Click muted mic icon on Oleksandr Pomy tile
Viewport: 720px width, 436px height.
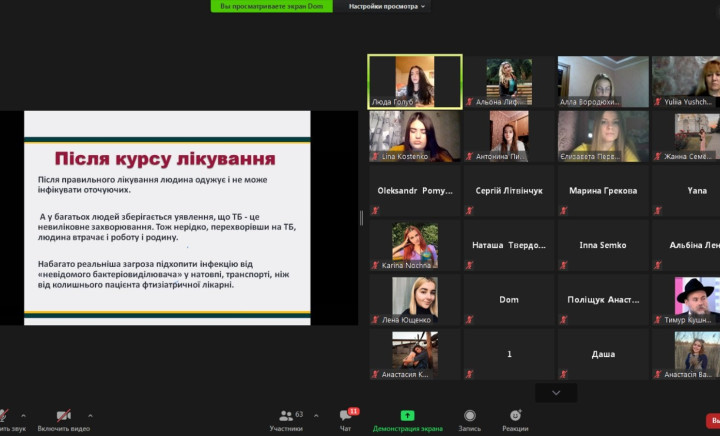pyautogui.click(x=375, y=211)
